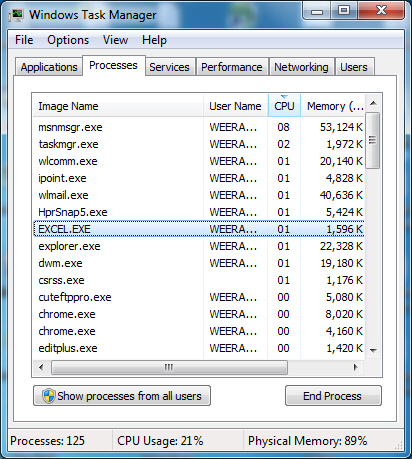Image resolution: width=412 pixels, height=459 pixels.
Task: Open the Help menu
Action: click(154, 40)
